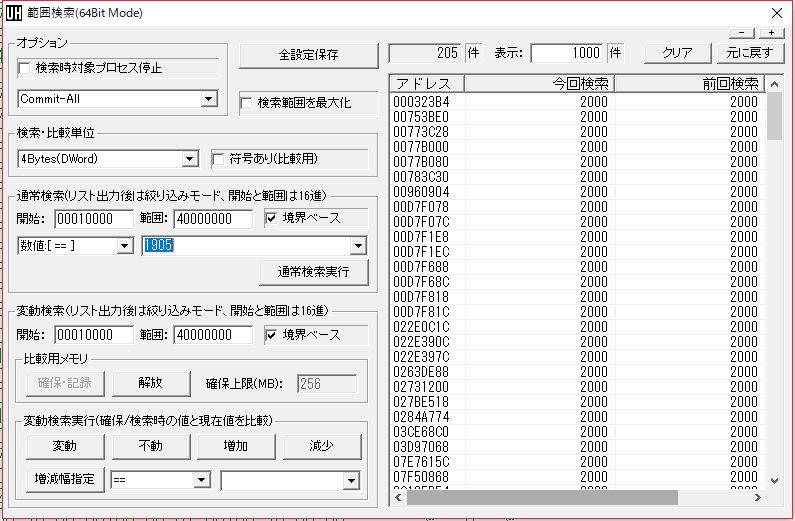Select address row 00D7F688
This screenshot has width=795, height=521.
[x=577, y=267]
